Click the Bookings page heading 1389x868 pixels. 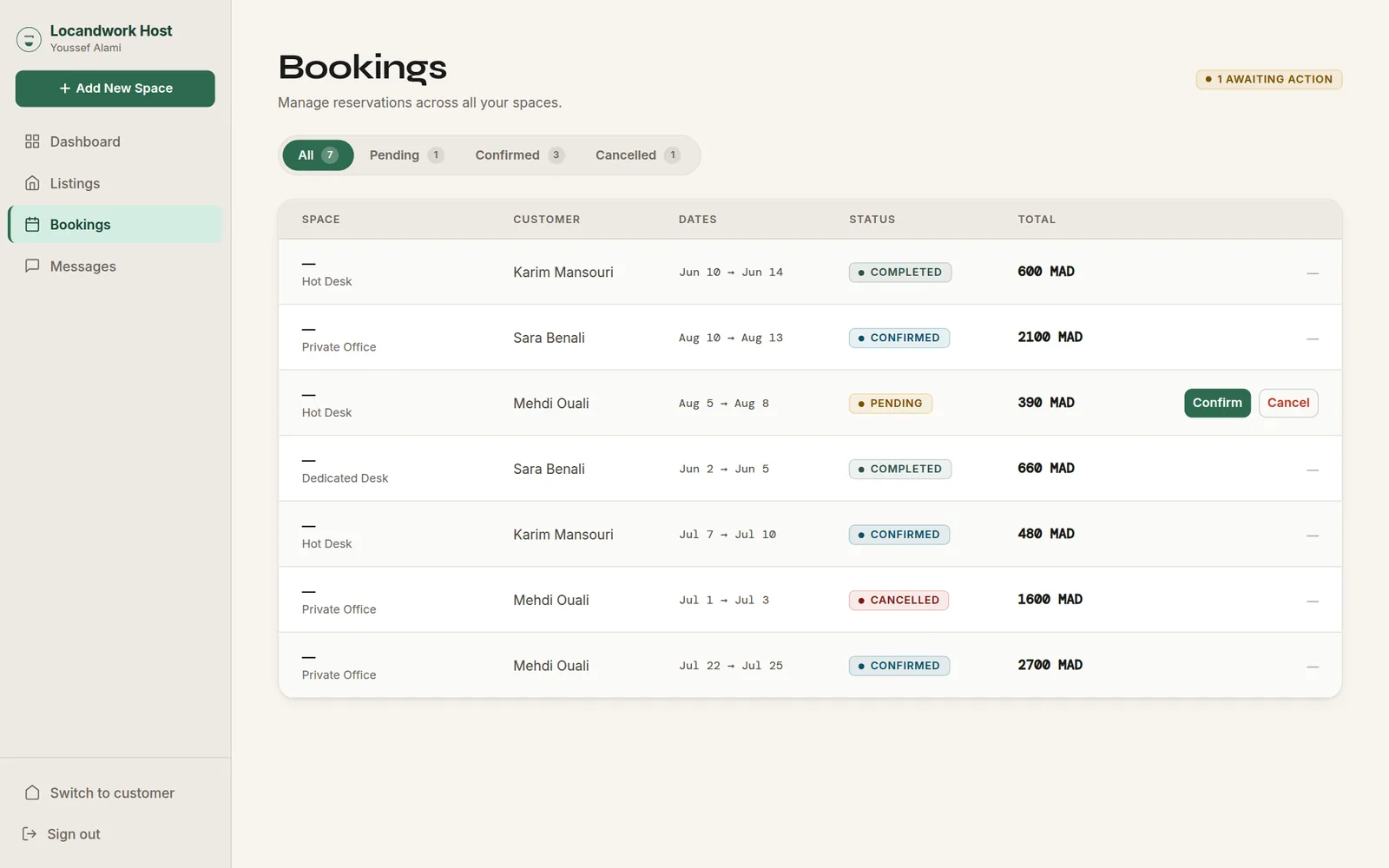coord(362,67)
